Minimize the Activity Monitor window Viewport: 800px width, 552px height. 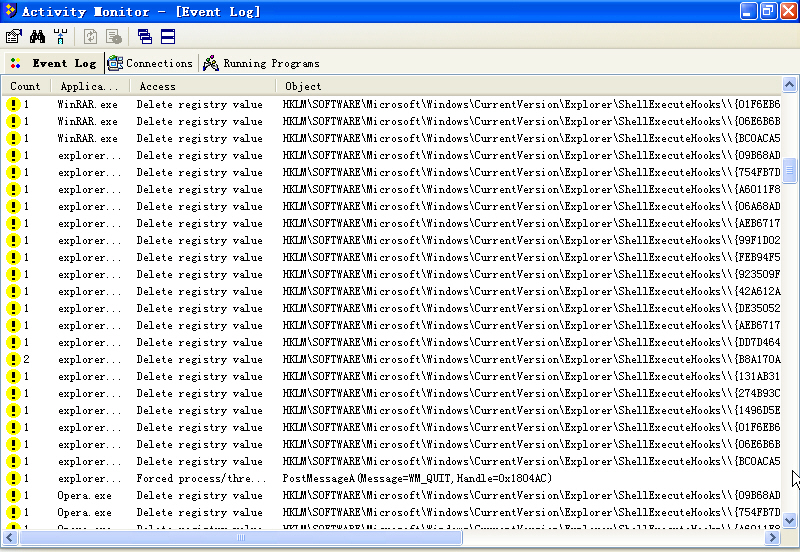tap(748, 11)
